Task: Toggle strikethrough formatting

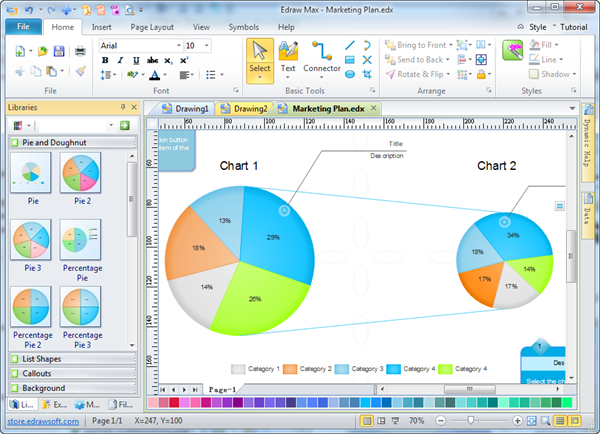Action: click(x=152, y=60)
